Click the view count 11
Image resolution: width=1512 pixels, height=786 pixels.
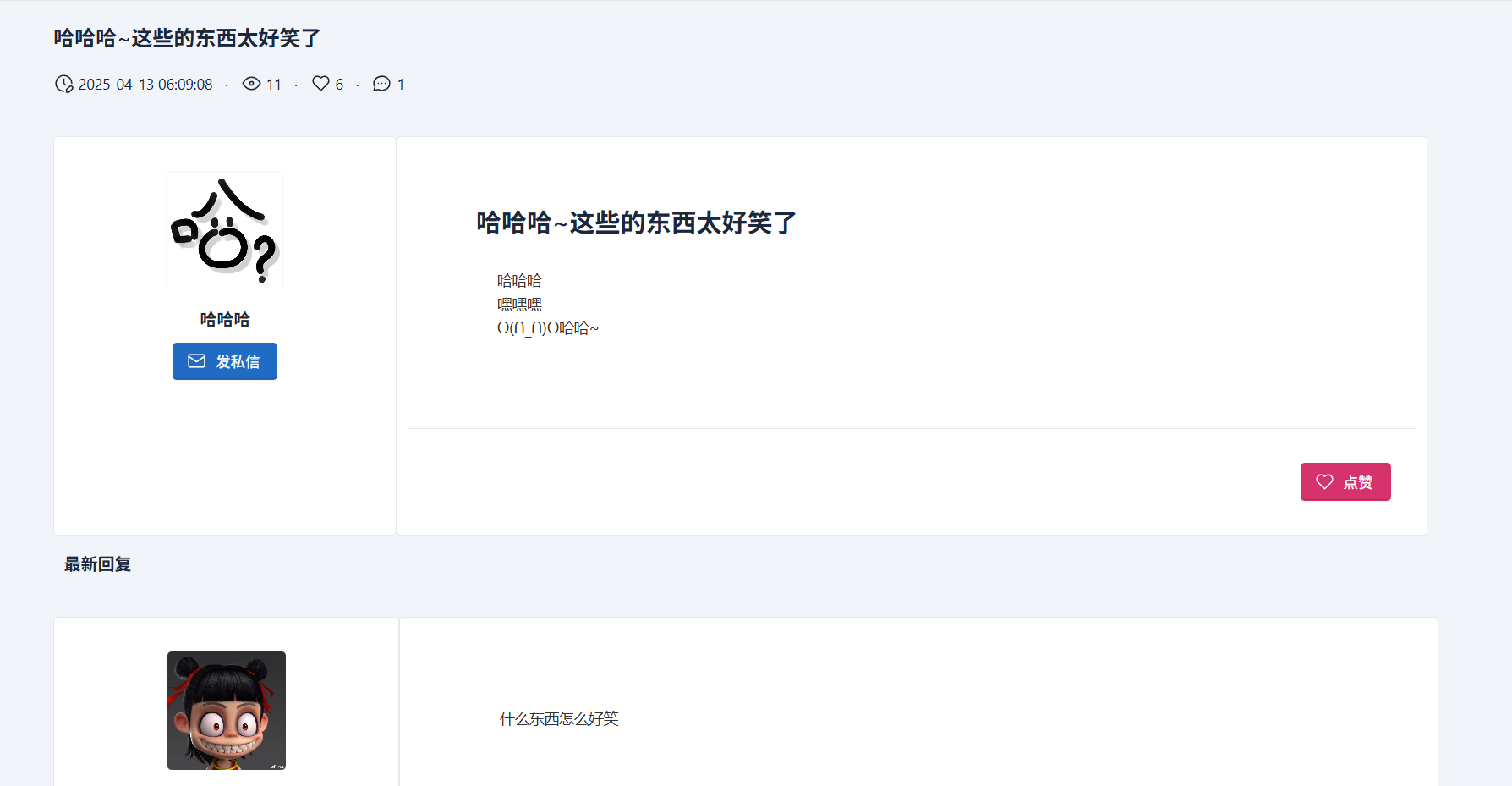tap(274, 85)
